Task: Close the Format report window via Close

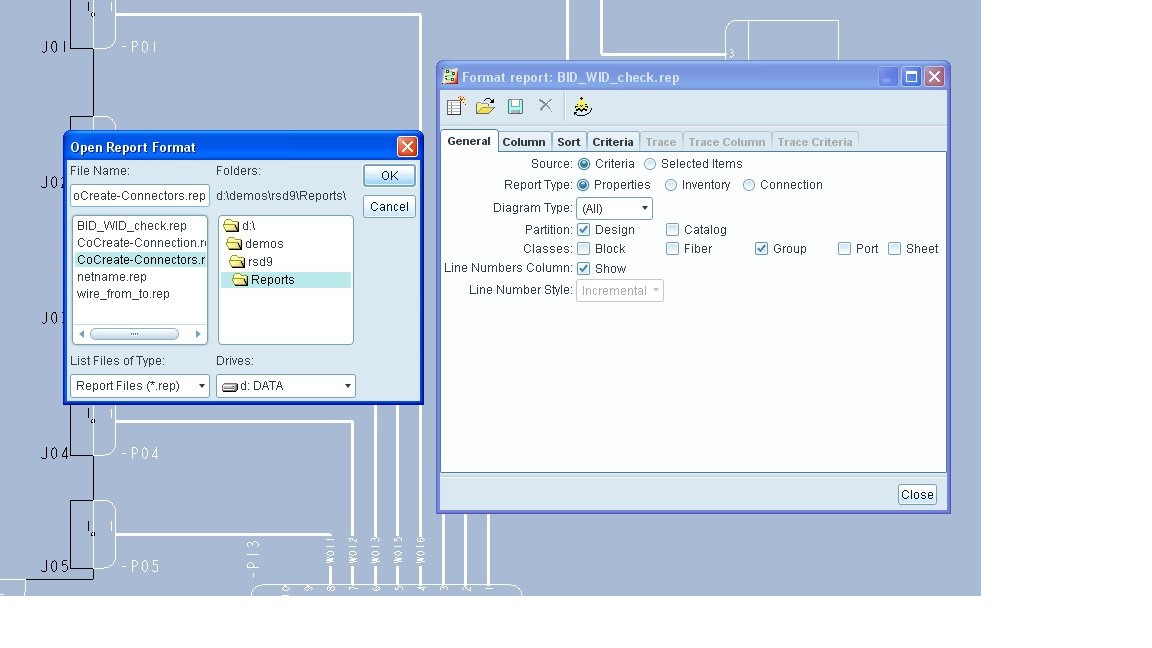Action: coord(917,494)
